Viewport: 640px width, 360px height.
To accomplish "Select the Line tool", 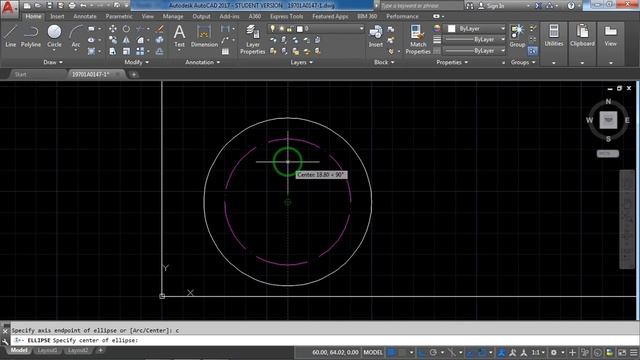I will (x=11, y=36).
